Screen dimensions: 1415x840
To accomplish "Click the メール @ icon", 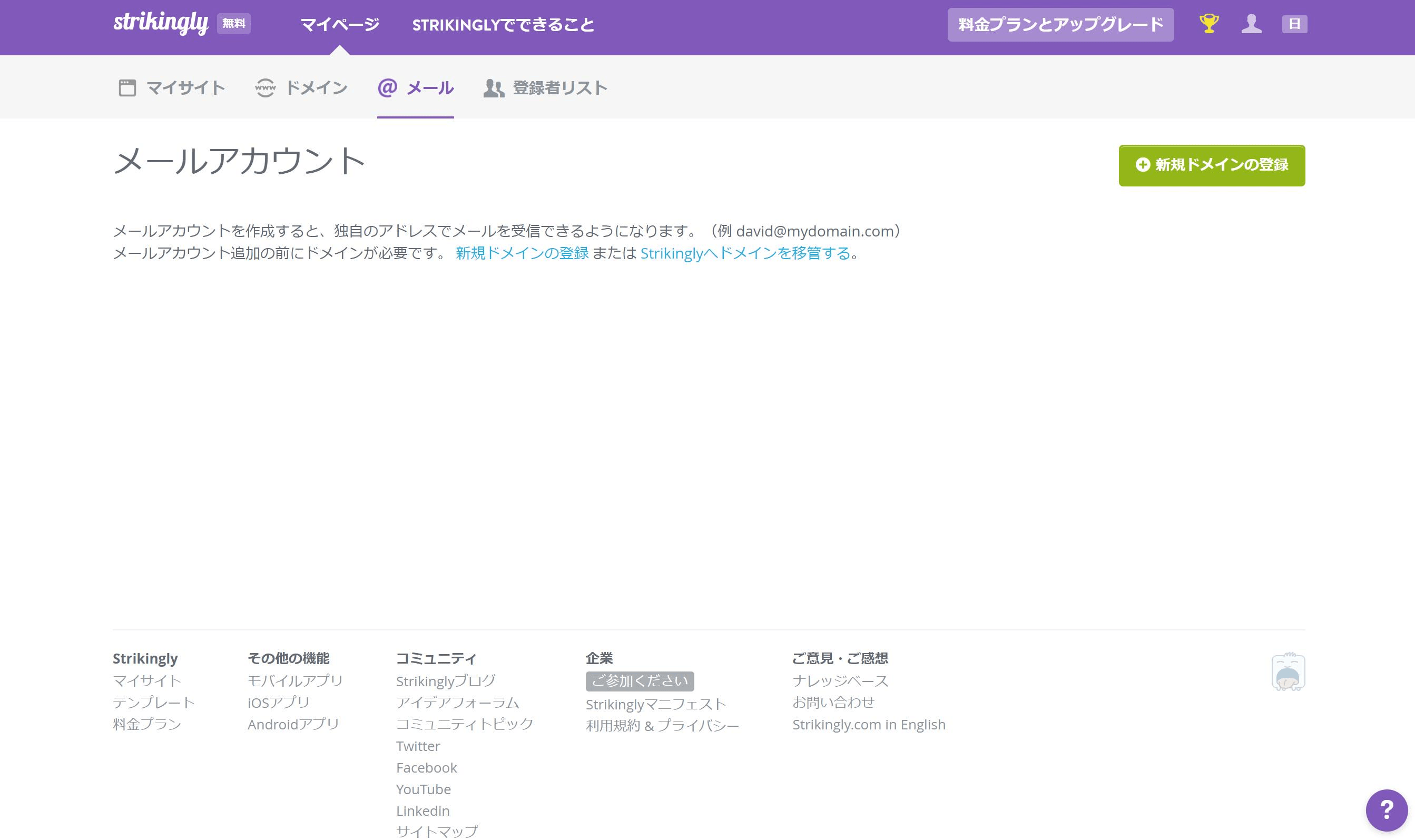I will [x=387, y=88].
